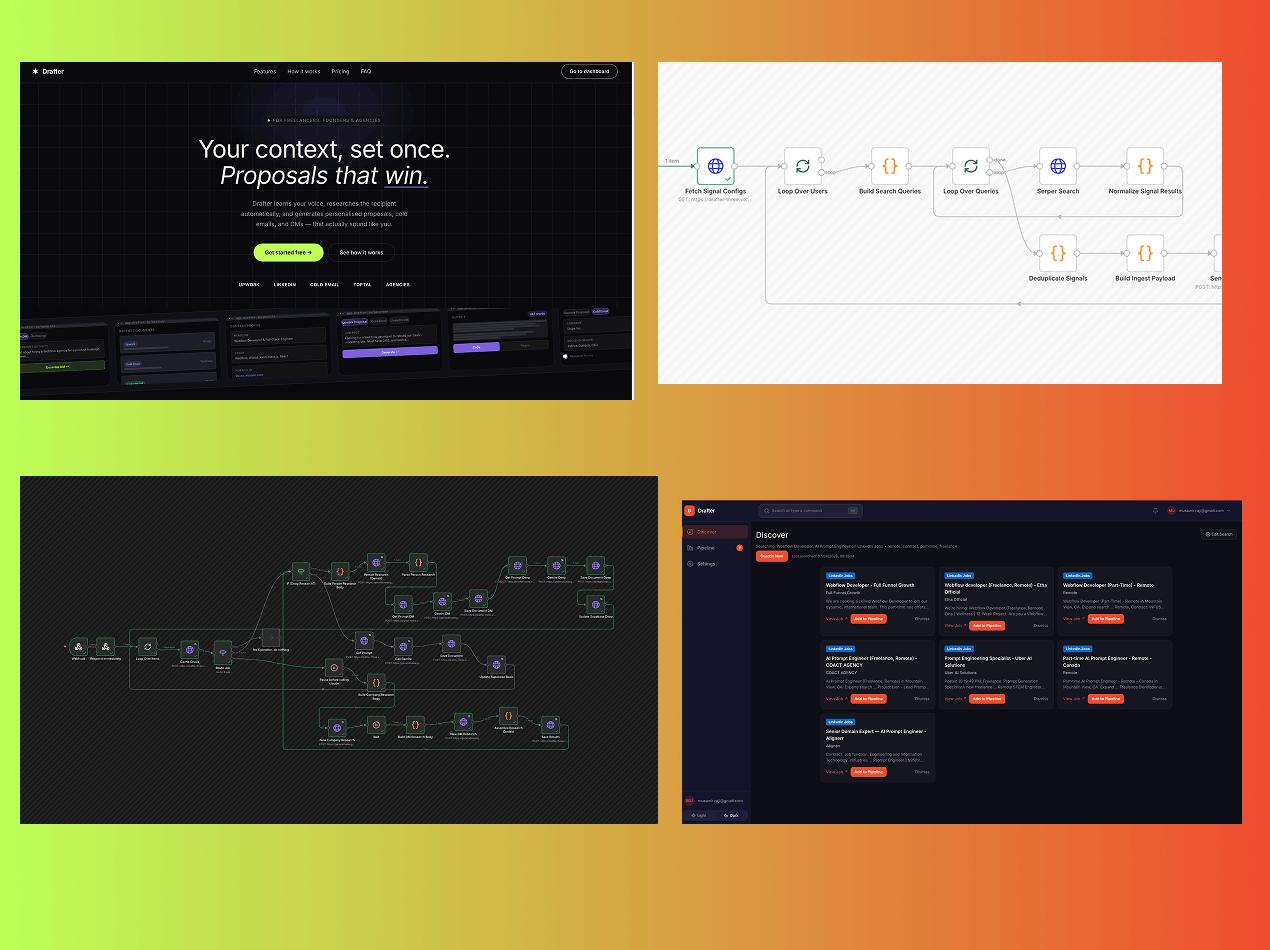The width and height of the screenshot is (1270, 950).
Task: Open the user account email dropdown
Action: (x=1200, y=510)
